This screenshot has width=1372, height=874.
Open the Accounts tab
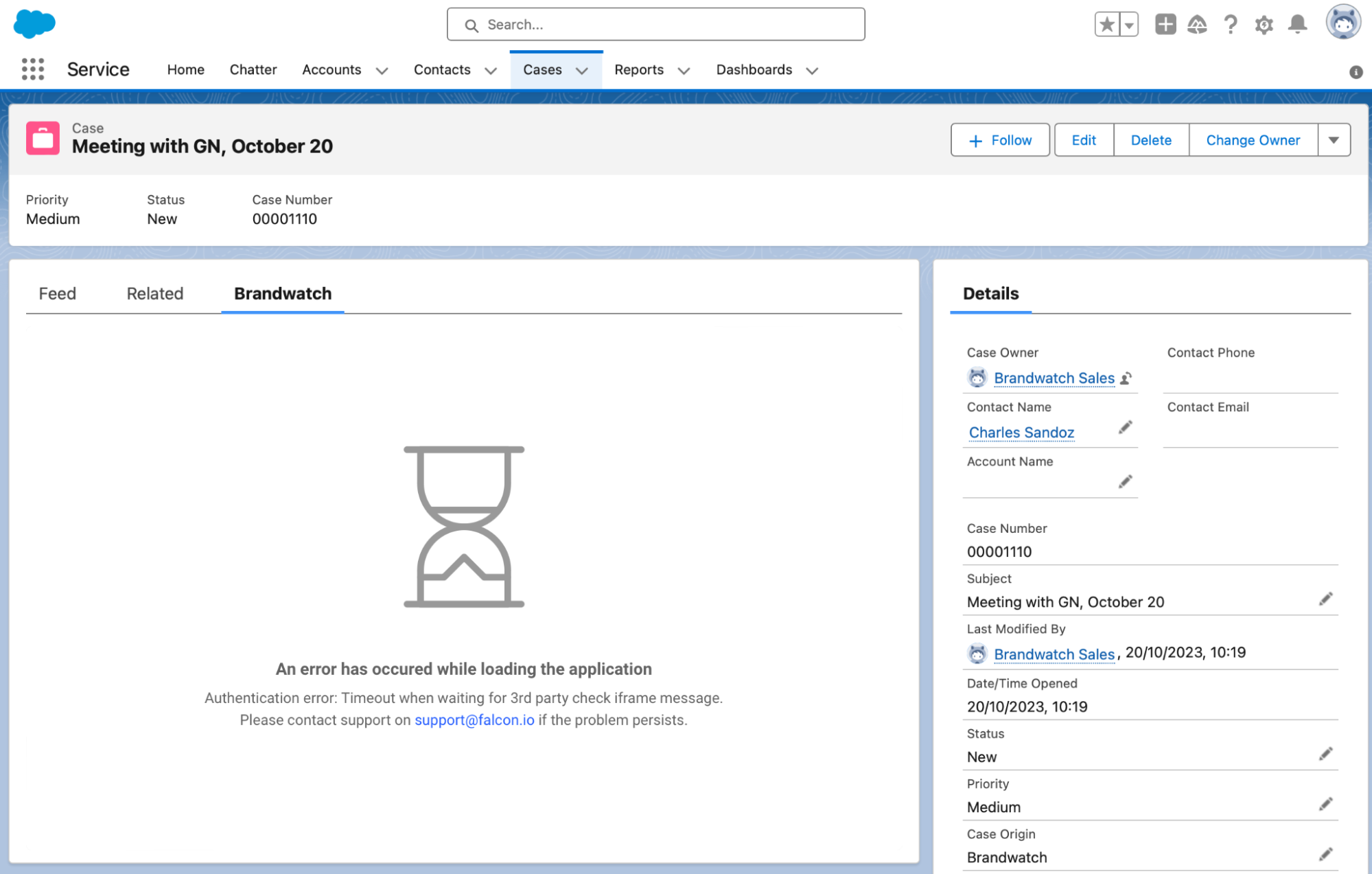332,69
